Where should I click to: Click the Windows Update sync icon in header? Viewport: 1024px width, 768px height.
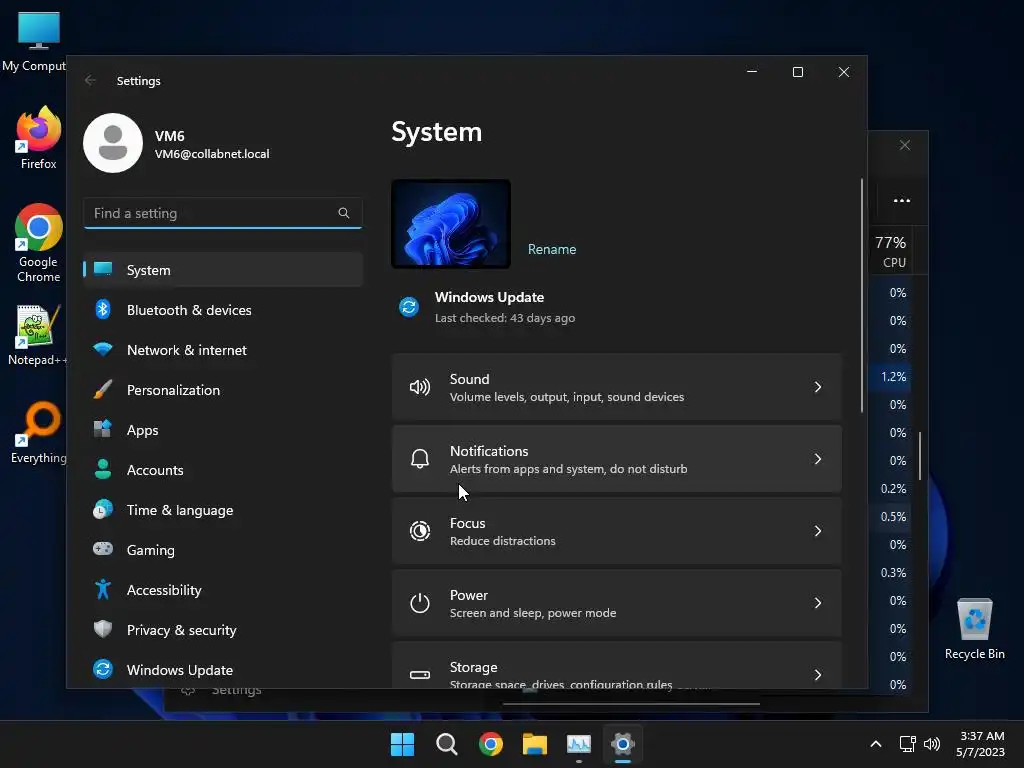pyautogui.click(x=409, y=307)
